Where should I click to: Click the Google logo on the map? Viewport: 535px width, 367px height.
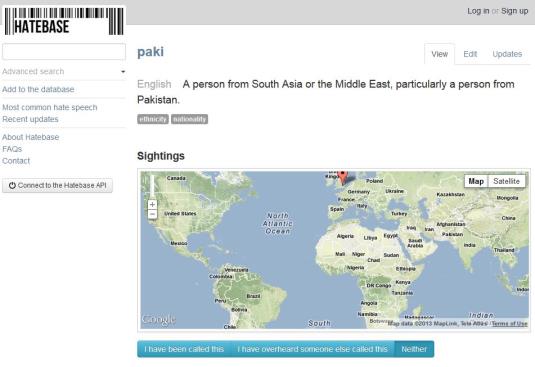pyautogui.click(x=159, y=319)
